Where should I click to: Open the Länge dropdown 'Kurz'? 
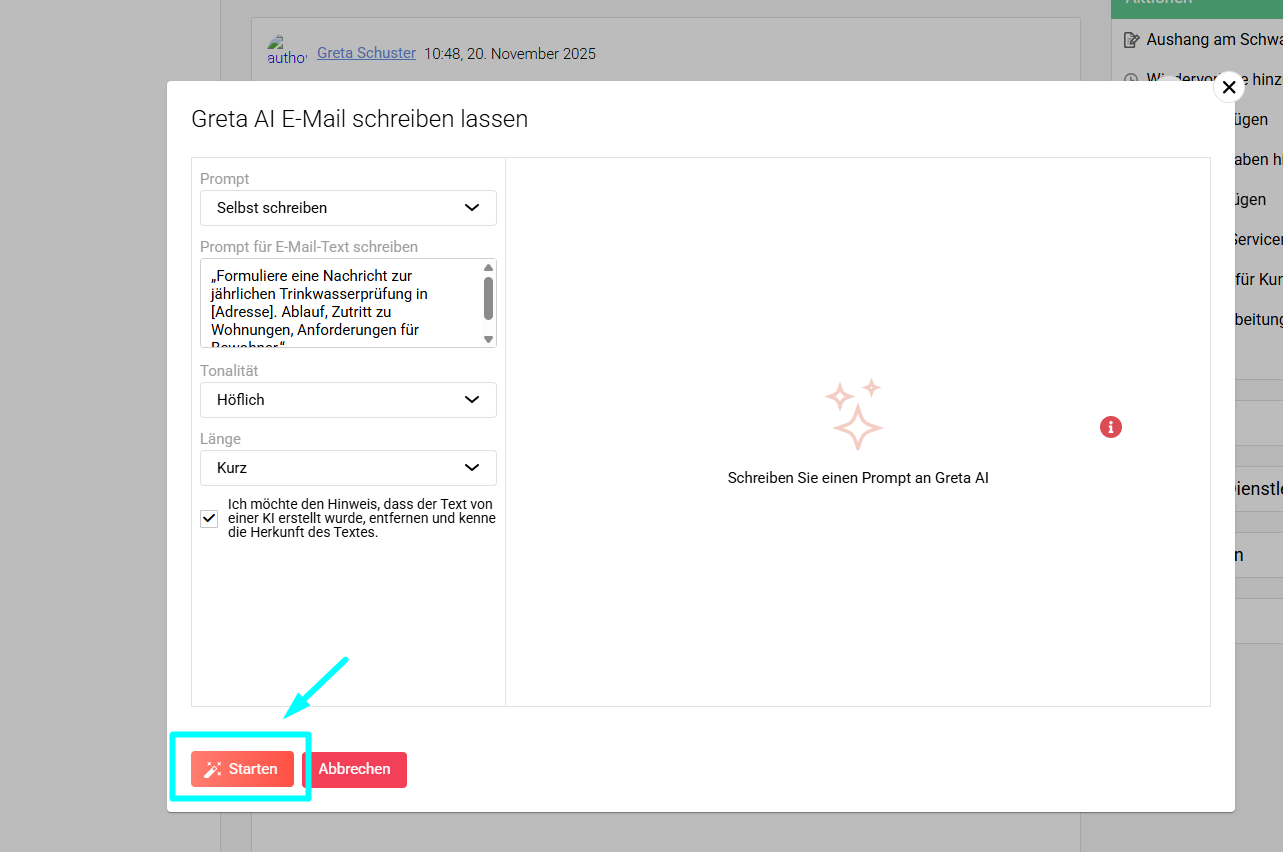pyautogui.click(x=348, y=468)
